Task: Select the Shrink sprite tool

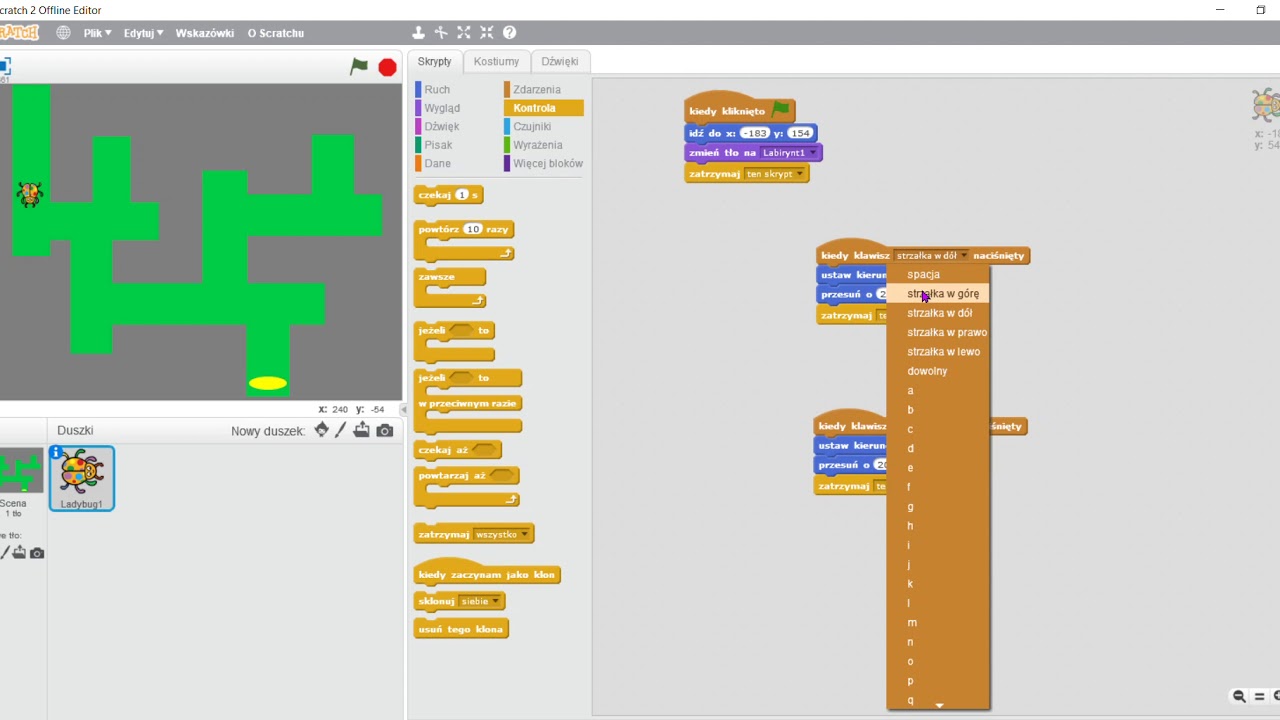Action: [487, 33]
